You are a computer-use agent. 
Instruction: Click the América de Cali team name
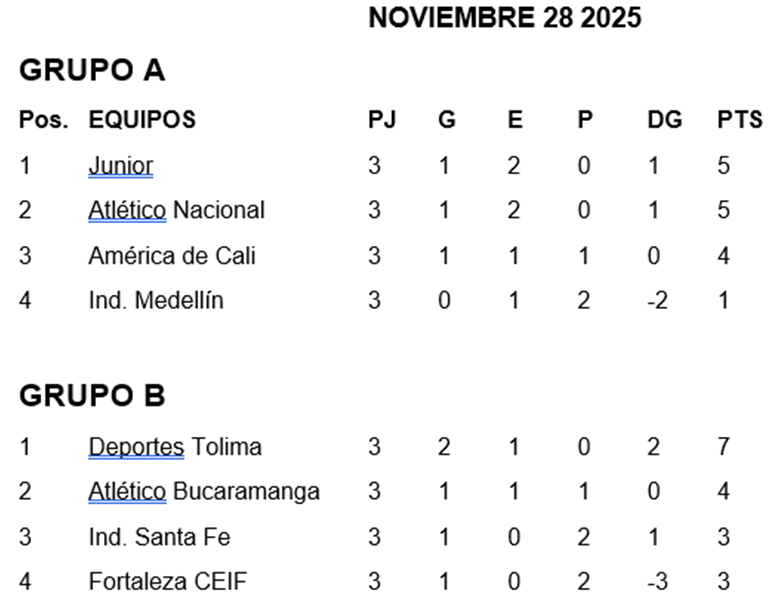171,255
